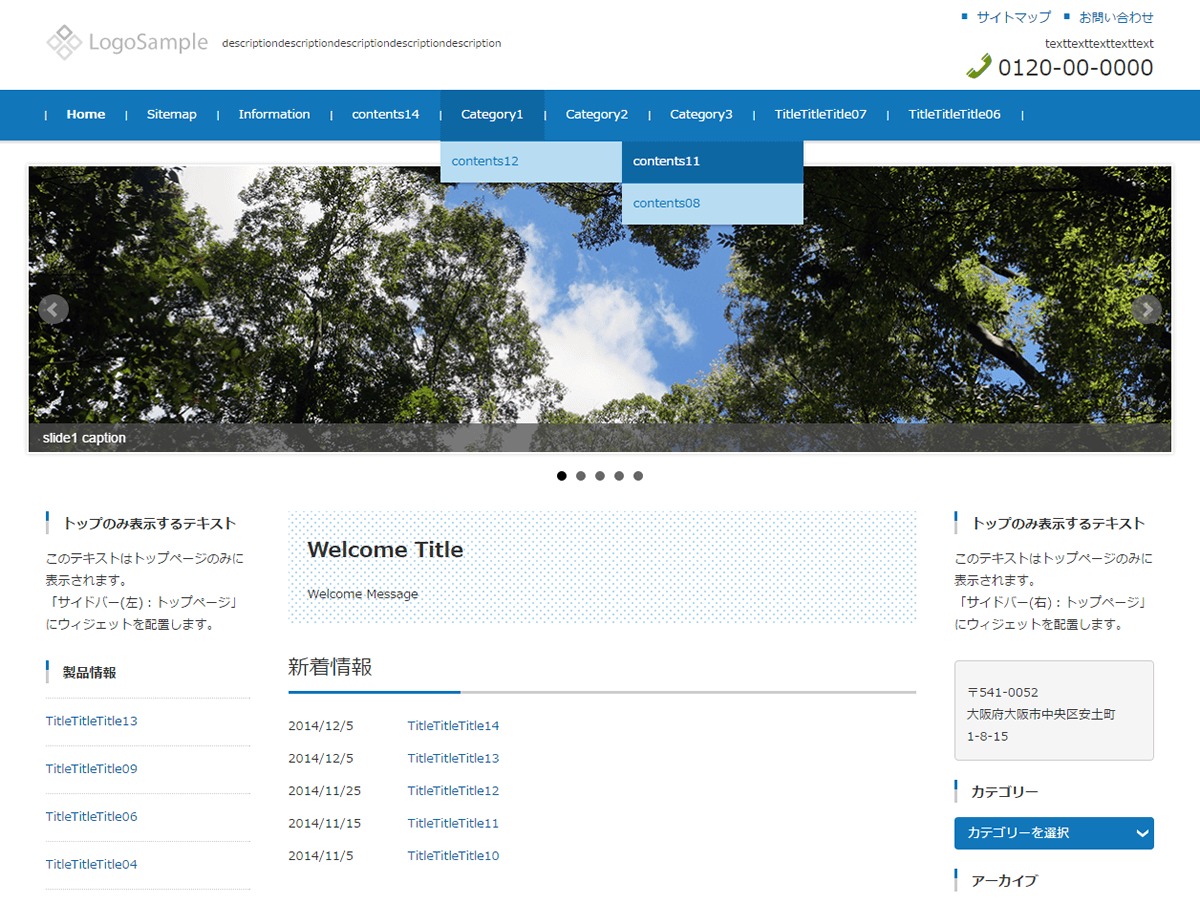Open TitleTitleTitle13 news link dated 2014/12/5
Screen dimensions: 1200x900
coord(453,758)
